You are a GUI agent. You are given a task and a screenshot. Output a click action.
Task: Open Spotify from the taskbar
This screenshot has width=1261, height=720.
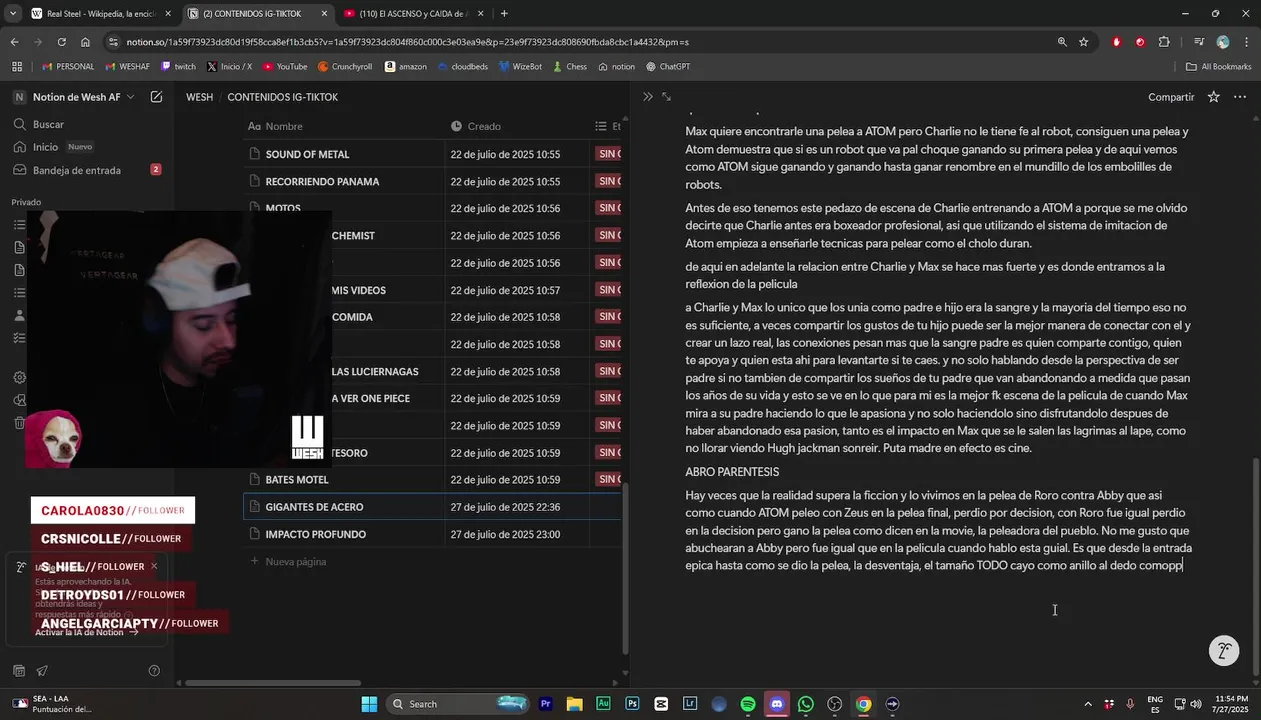coord(748,704)
